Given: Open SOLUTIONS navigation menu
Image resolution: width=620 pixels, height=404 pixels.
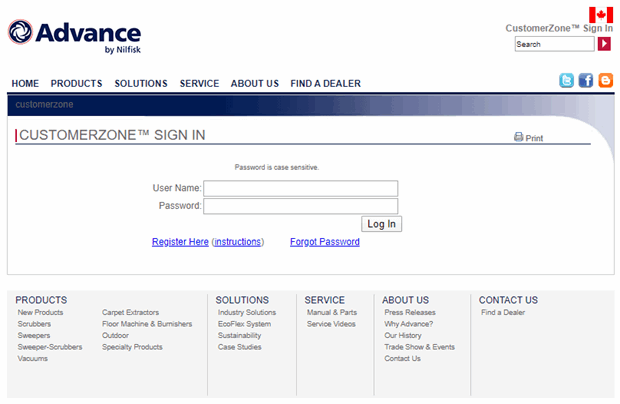Looking at the screenshot, I should [141, 84].
